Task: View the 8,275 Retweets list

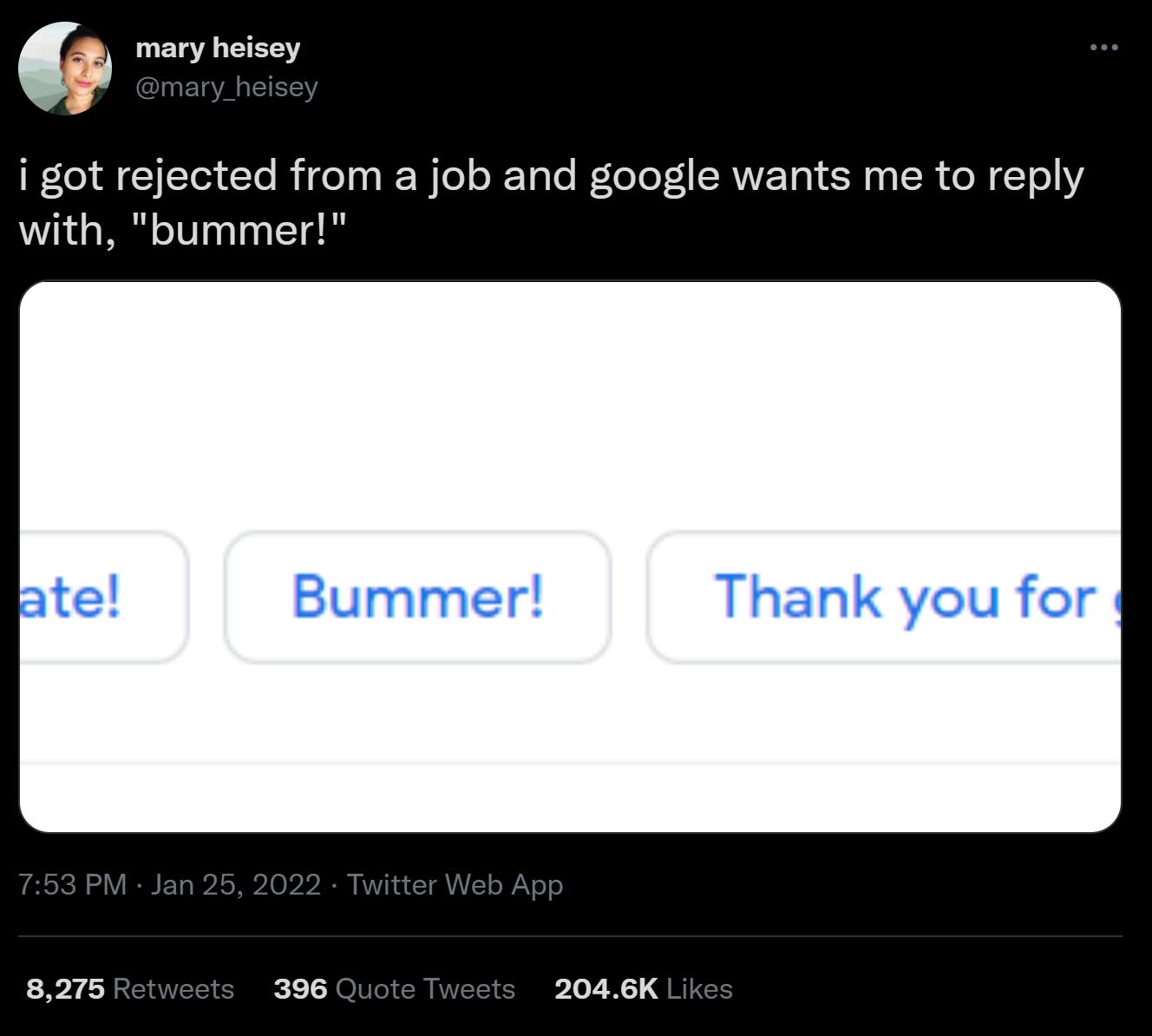Action: click(130, 988)
